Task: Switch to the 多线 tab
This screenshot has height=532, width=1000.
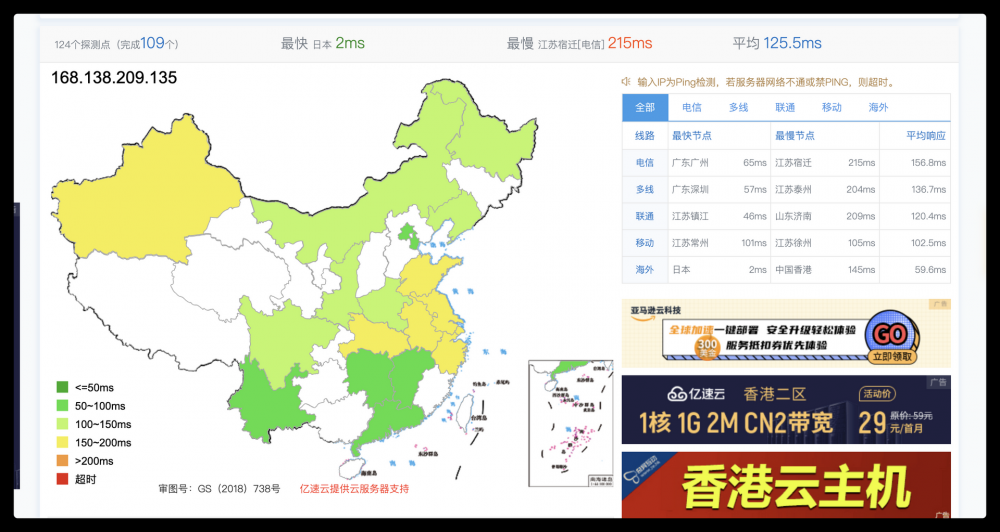Action: coord(739,108)
